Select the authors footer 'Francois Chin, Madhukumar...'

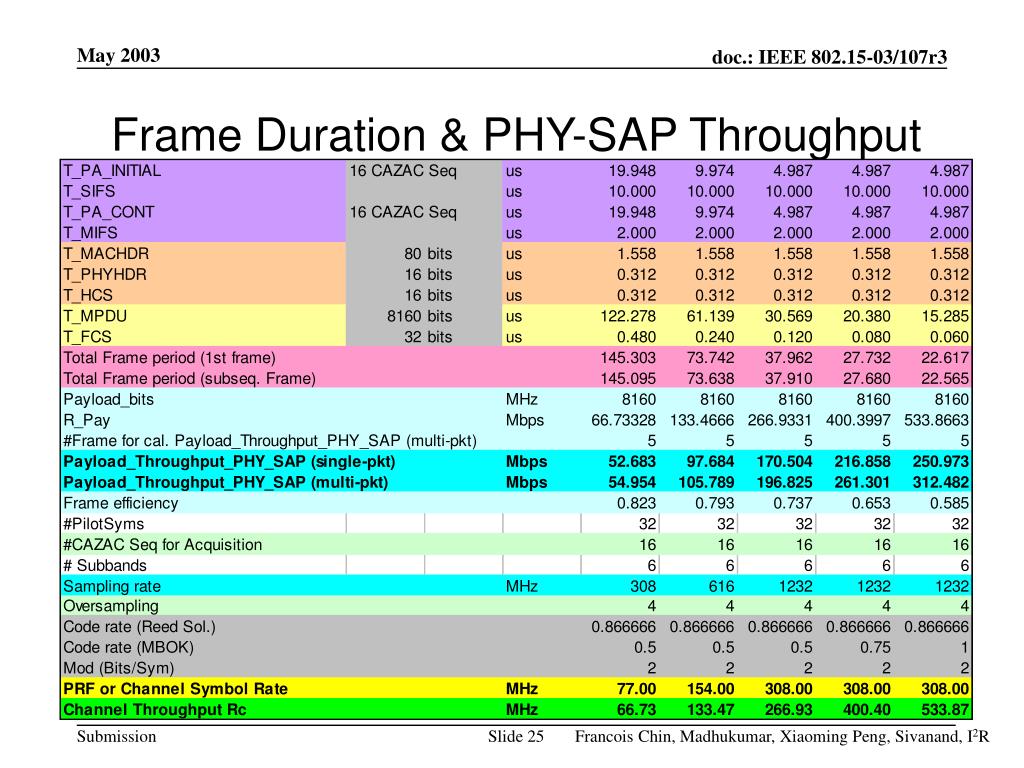tap(782, 737)
